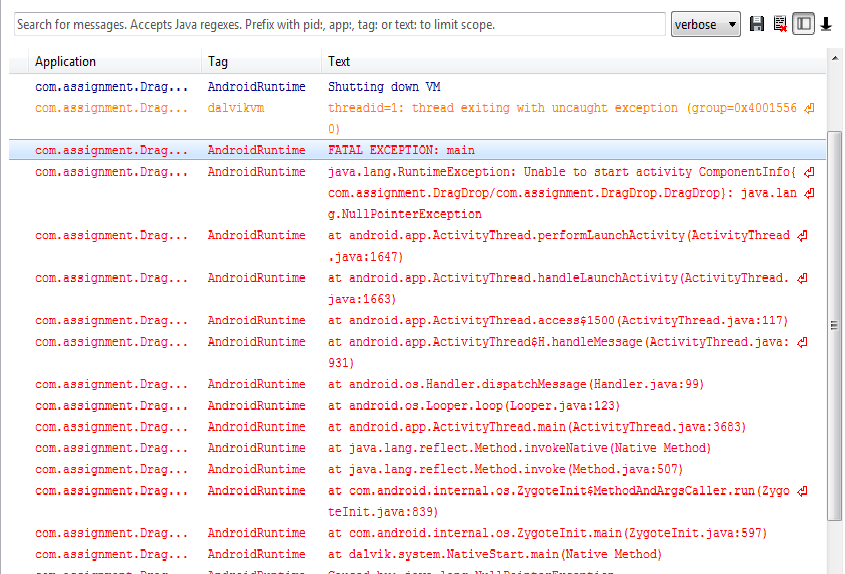Viewport: 845px width, 574px height.
Task: Click the log message search field
Action: [x=340, y=24]
